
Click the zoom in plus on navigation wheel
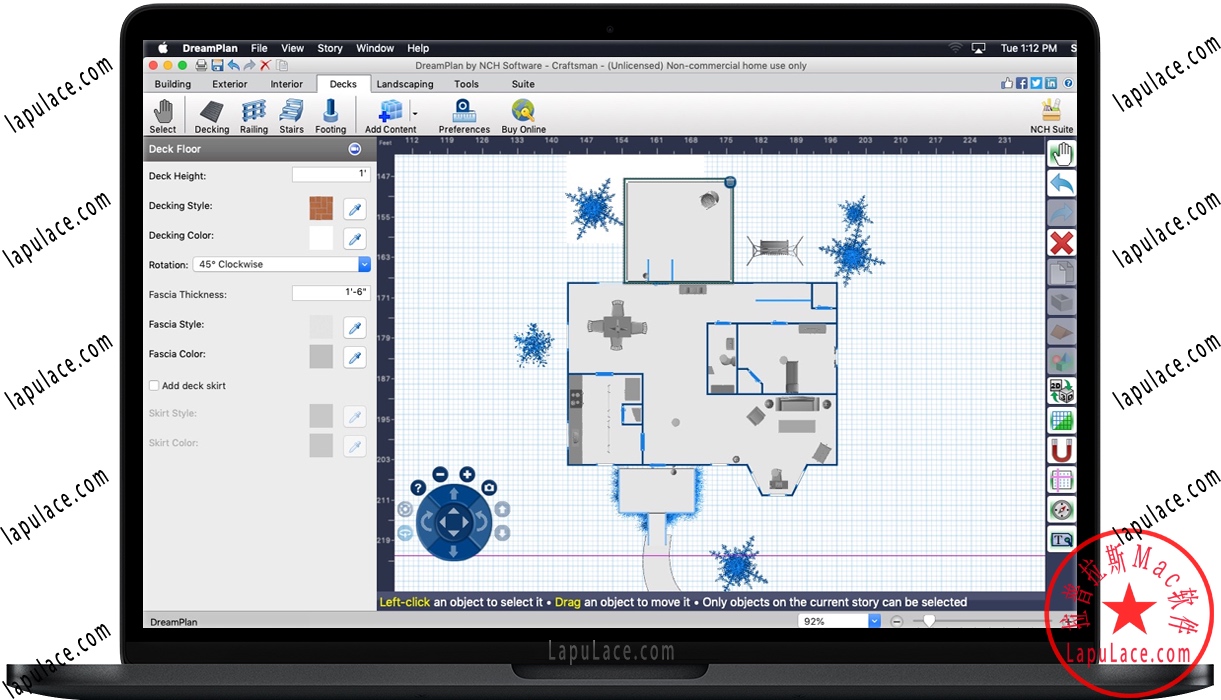click(x=466, y=474)
